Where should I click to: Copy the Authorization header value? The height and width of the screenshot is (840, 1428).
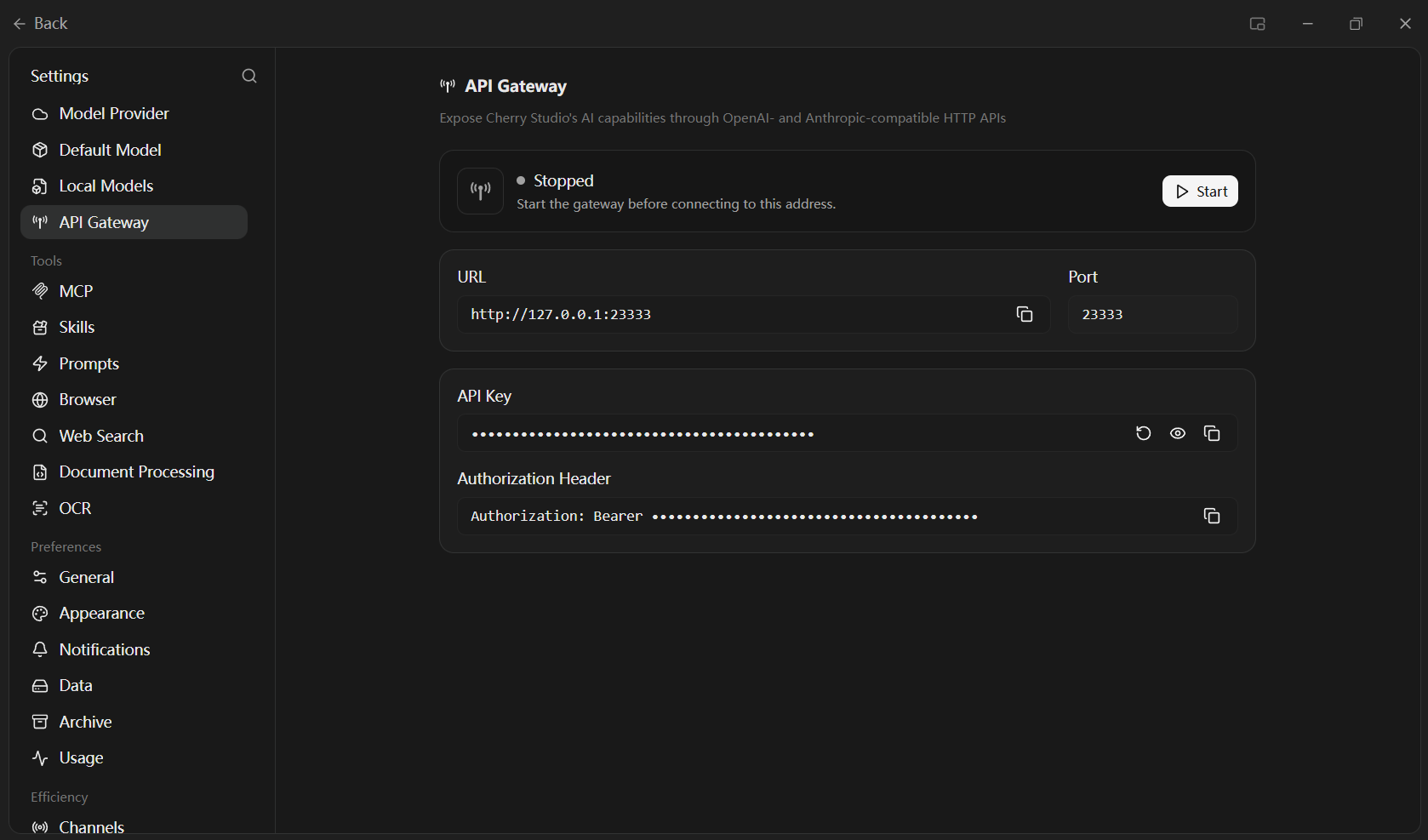tap(1212, 516)
